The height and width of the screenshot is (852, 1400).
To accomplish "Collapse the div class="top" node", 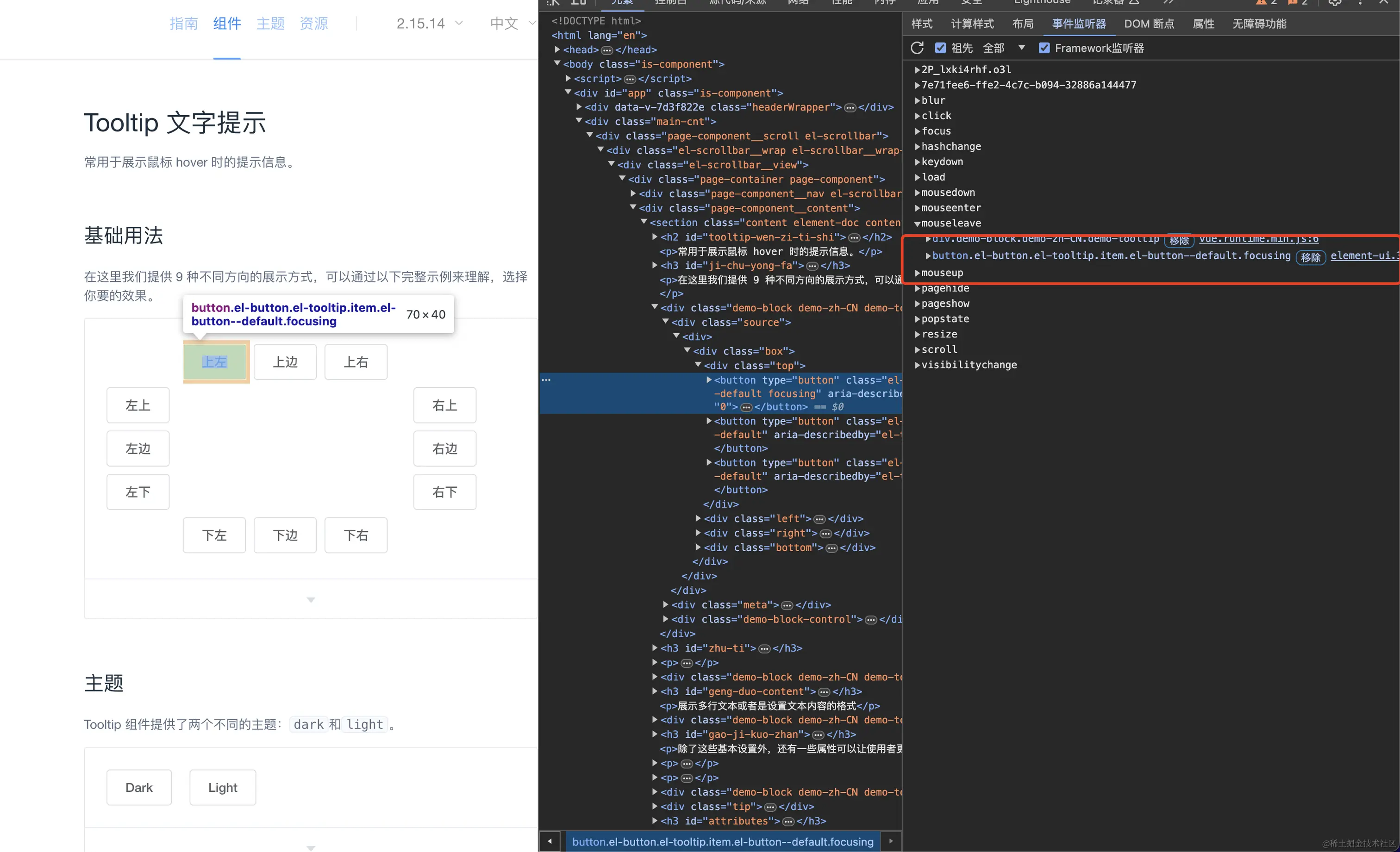I will pyautogui.click(x=698, y=365).
